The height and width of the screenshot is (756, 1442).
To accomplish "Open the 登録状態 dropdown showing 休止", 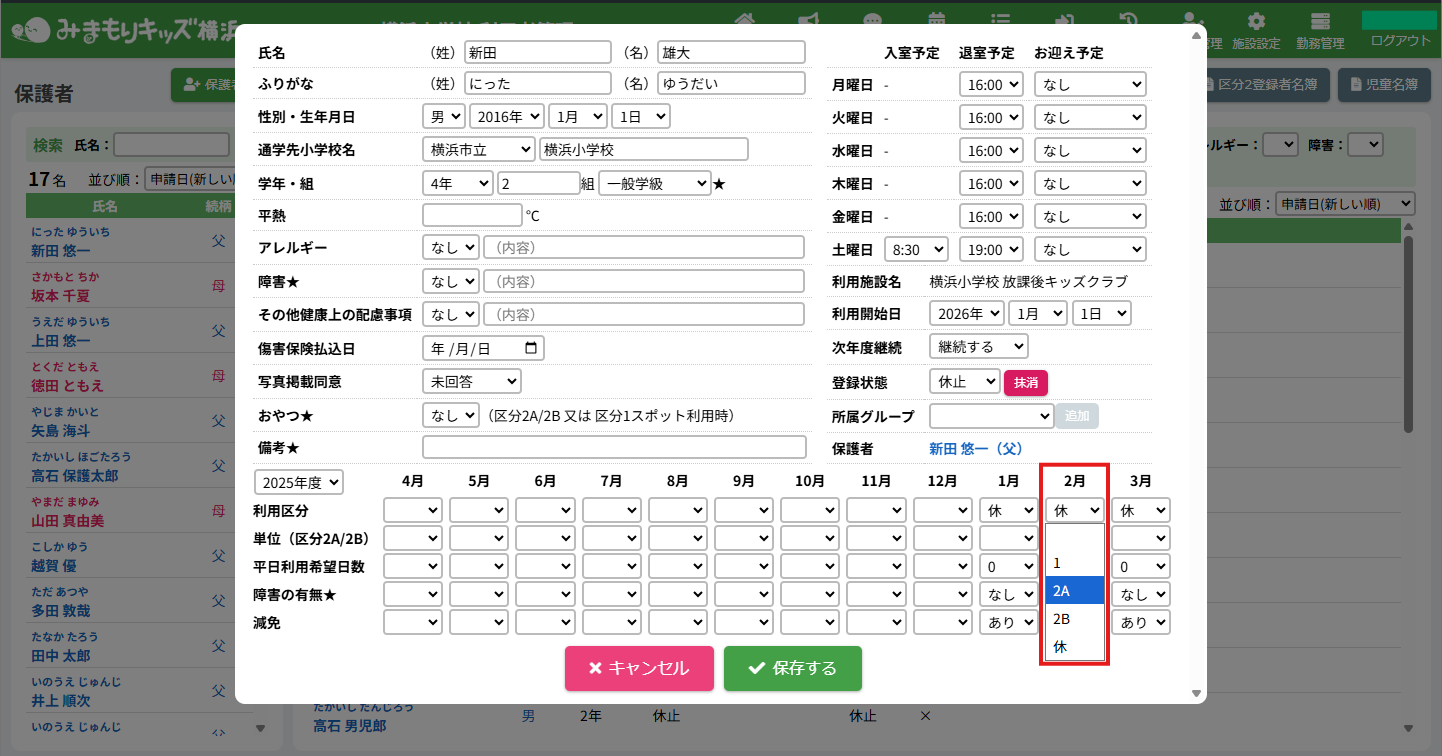I will point(964,382).
